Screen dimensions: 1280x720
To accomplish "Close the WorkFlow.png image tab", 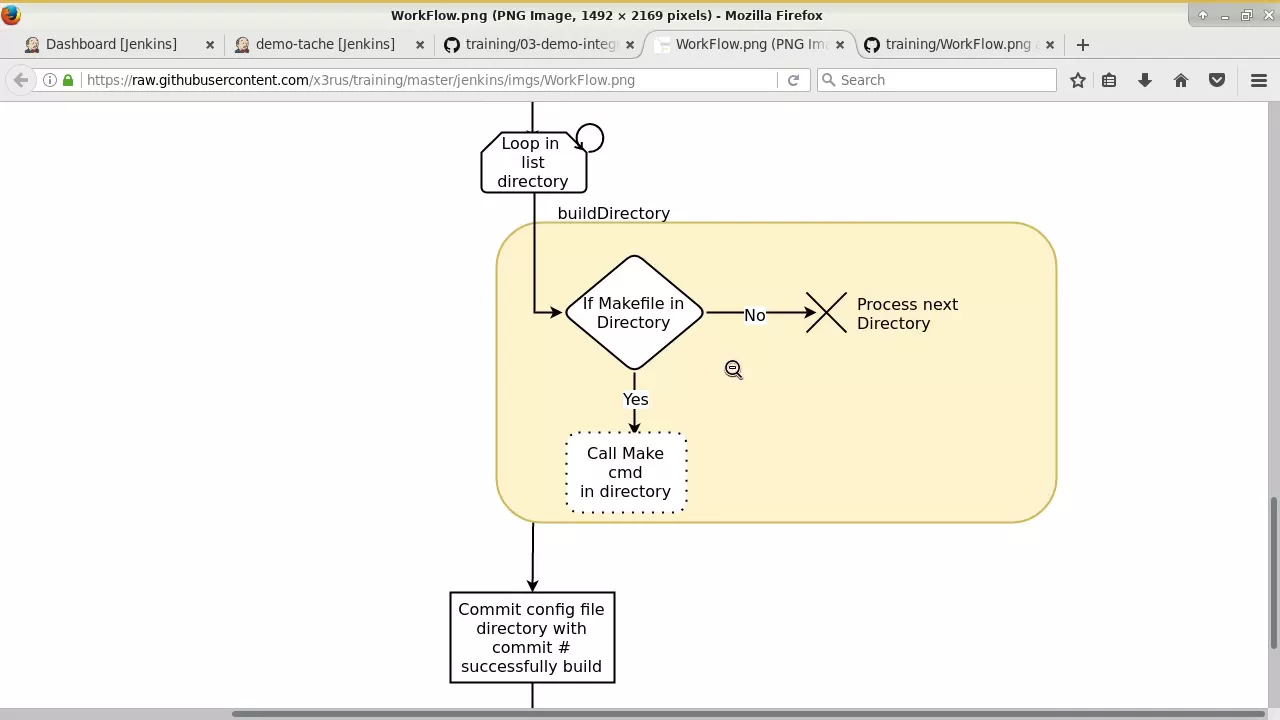I will click(840, 44).
